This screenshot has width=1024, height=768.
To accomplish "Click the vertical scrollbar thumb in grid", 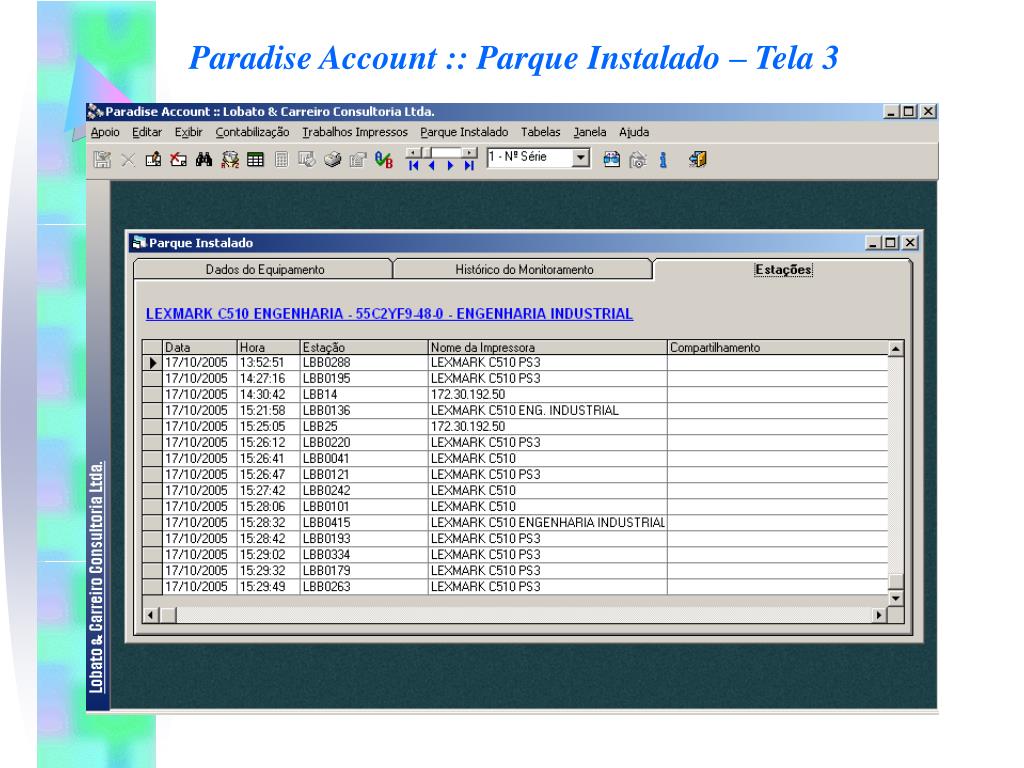I will 896,581.
